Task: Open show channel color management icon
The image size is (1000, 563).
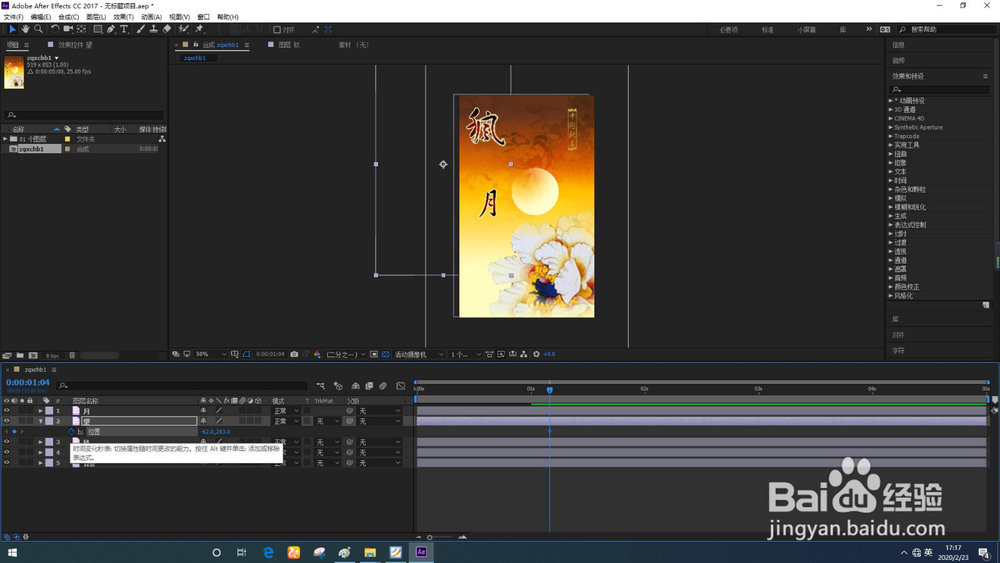Action: click(x=317, y=354)
